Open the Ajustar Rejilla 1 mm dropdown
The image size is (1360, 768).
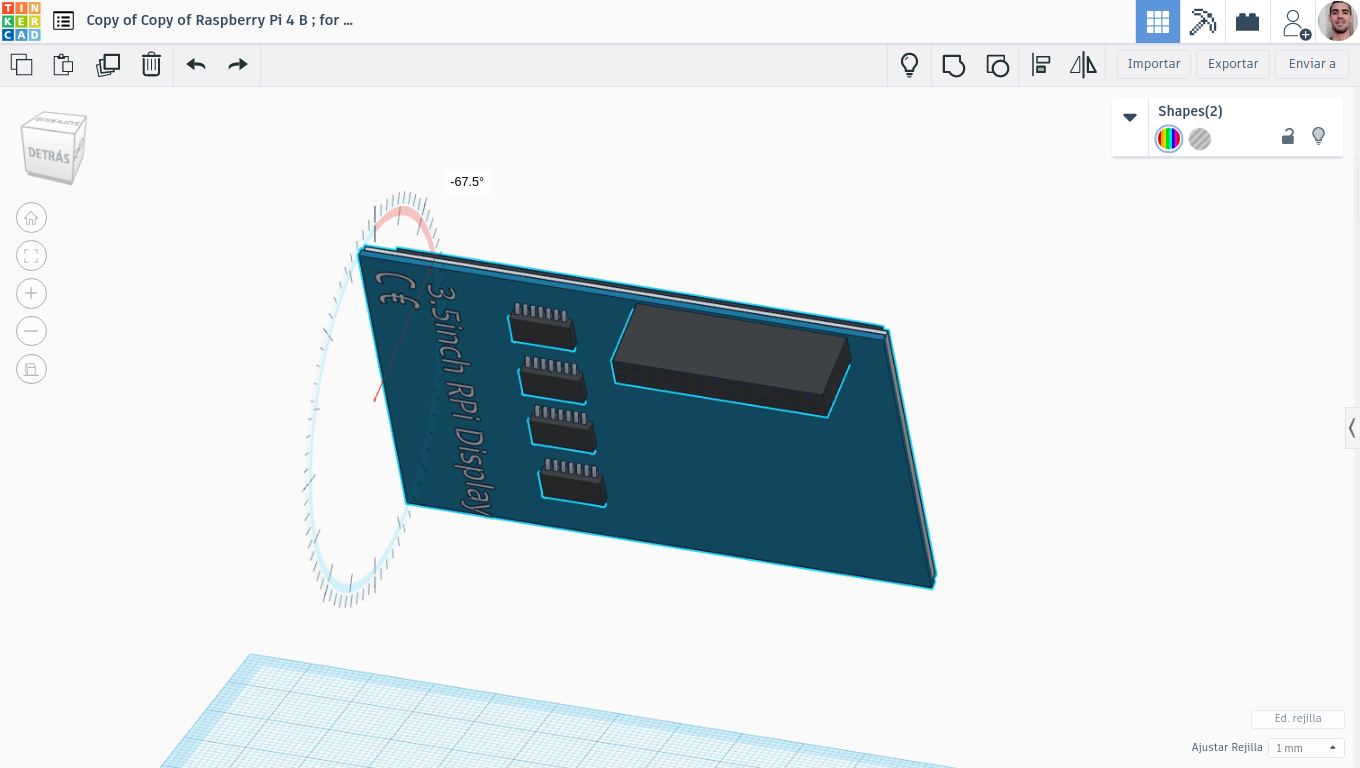tap(1306, 748)
